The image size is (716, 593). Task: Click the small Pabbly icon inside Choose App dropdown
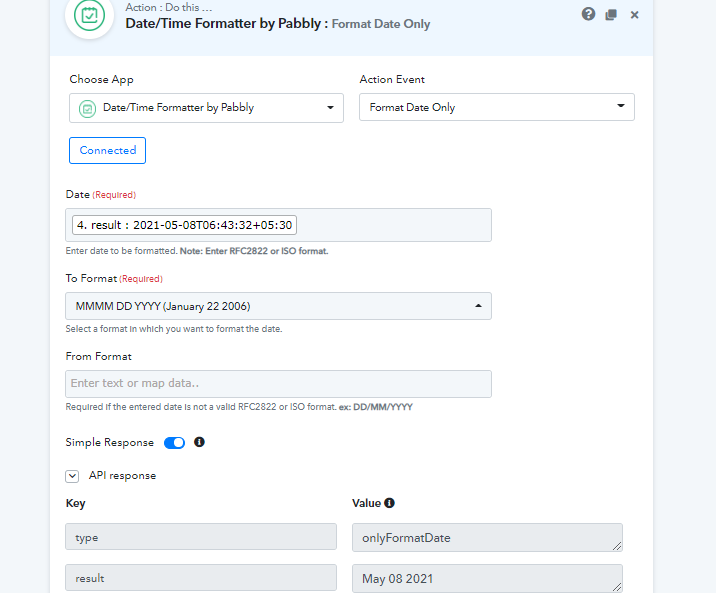[x=87, y=109]
